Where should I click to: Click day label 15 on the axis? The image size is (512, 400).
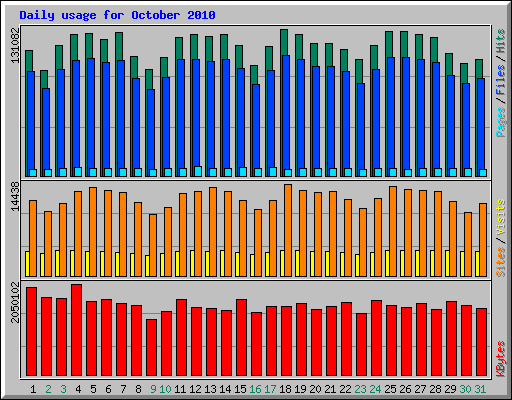click(240, 389)
